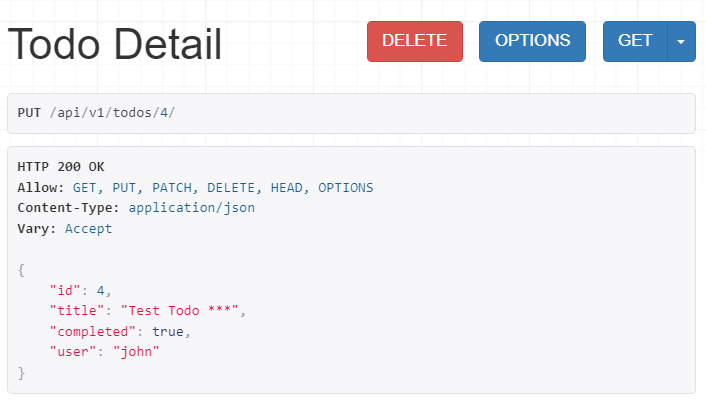Click the completed value true

168,331
